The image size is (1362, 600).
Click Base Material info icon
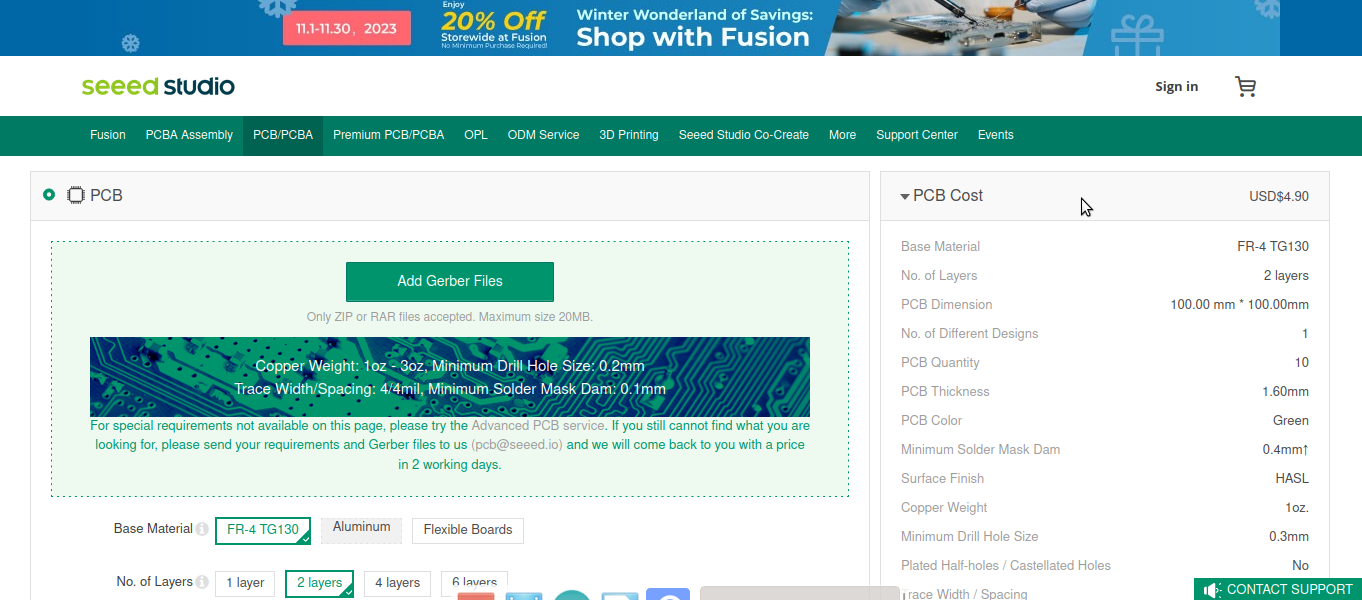202,529
